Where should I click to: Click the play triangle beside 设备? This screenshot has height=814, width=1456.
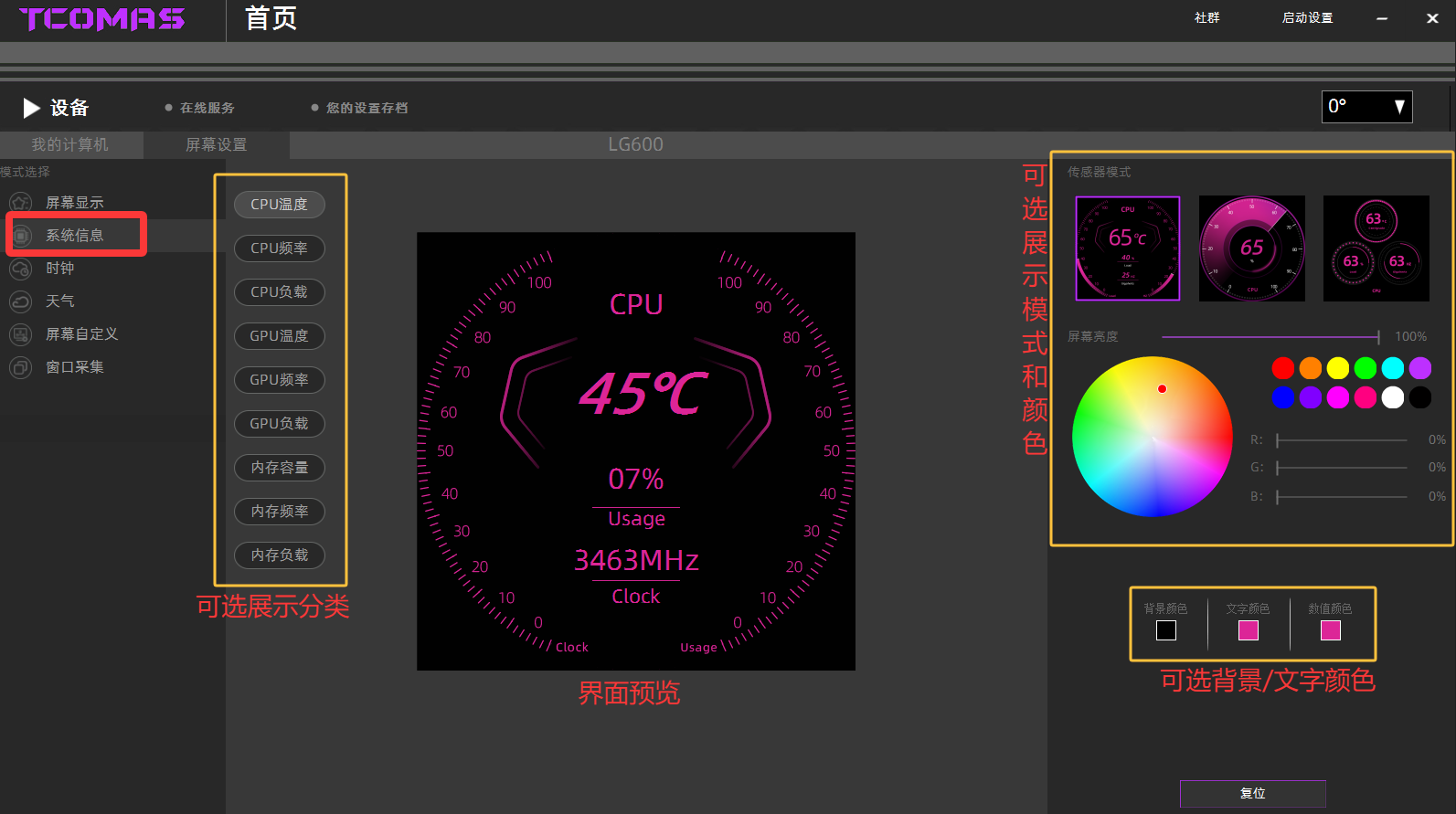(x=31, y=108)
